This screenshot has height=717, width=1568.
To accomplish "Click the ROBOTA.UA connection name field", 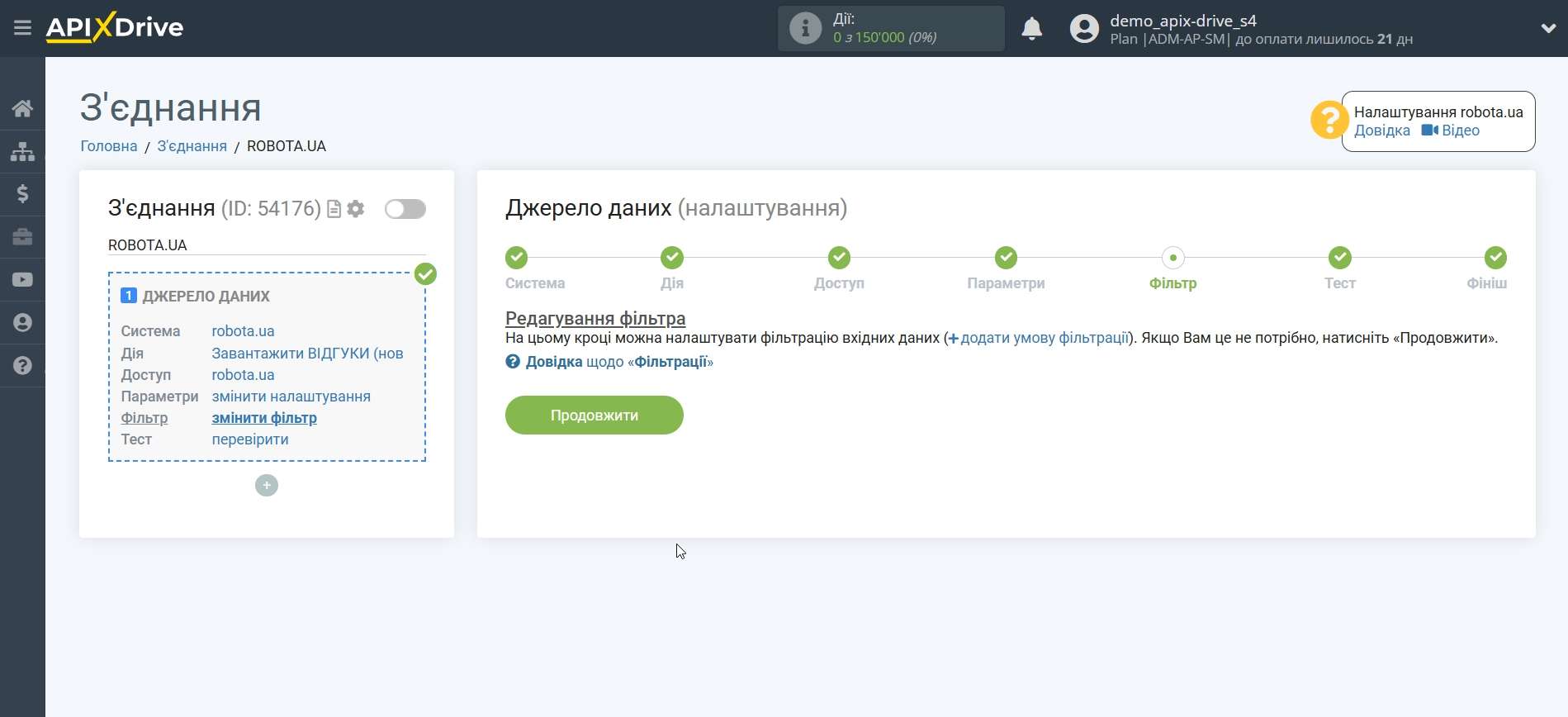I will (x=267, y=245).
